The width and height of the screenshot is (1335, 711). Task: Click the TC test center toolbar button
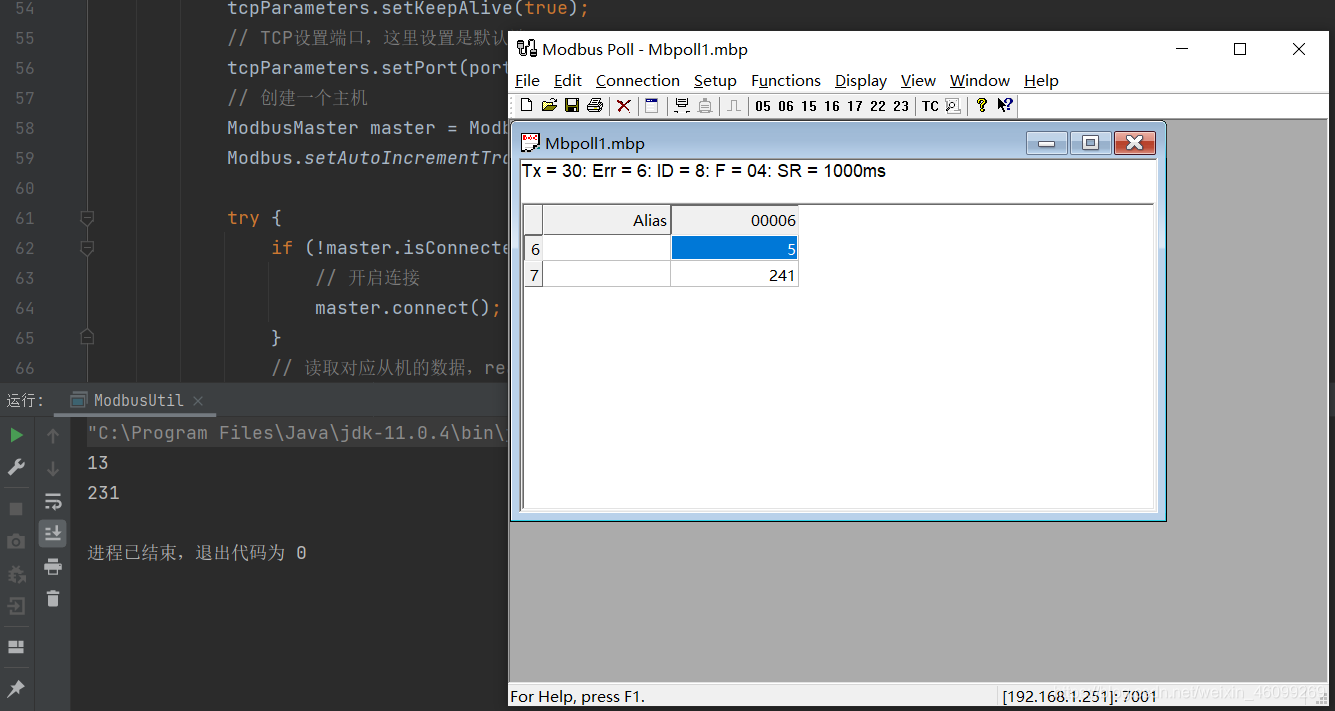pyautogui.click(x=930, y=106)
